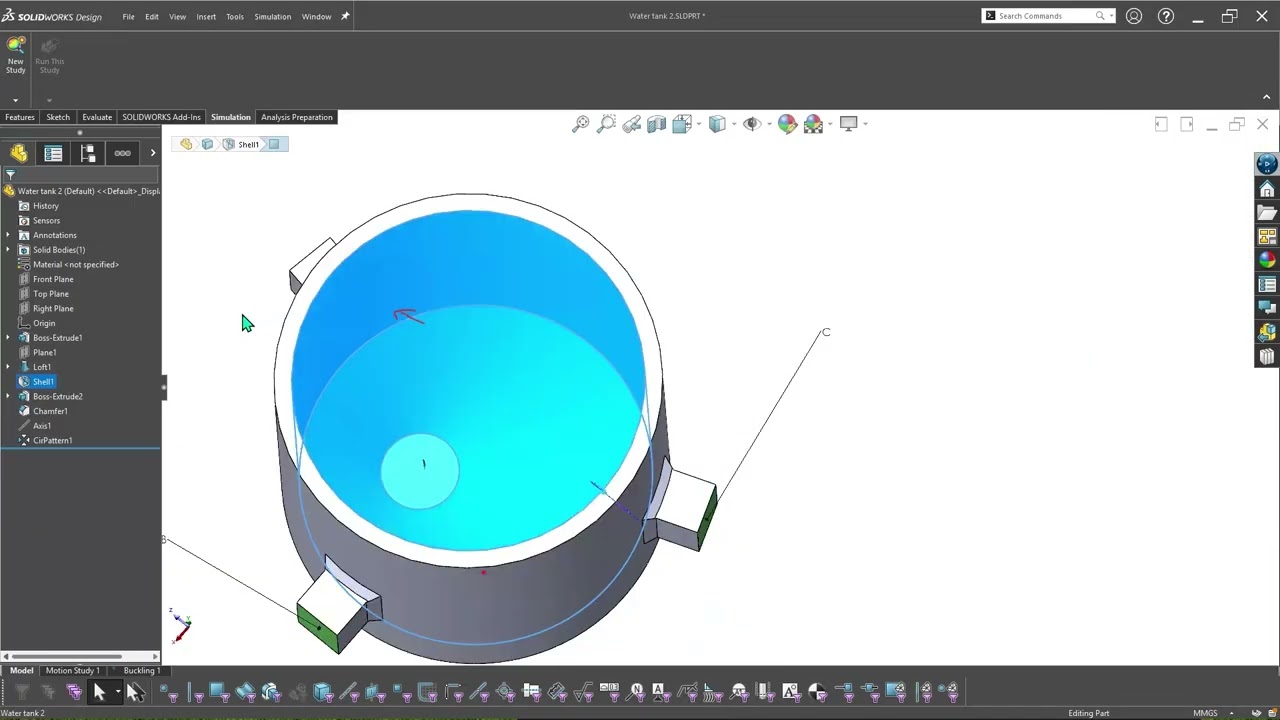The width and height of the screenshot is (1280, 720).
Task: Open the Hide/Show Items dropdown arrow
Action: point(768,124)
